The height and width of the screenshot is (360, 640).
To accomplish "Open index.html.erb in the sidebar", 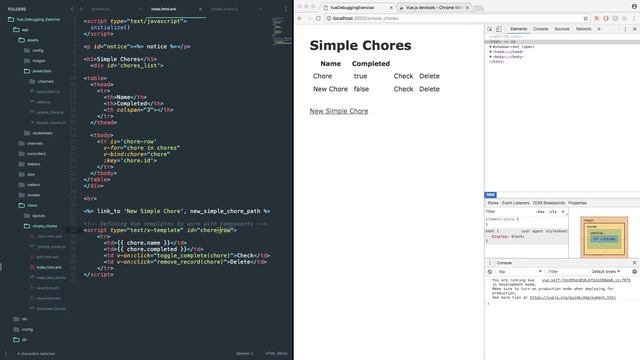I will coord(49,267).
